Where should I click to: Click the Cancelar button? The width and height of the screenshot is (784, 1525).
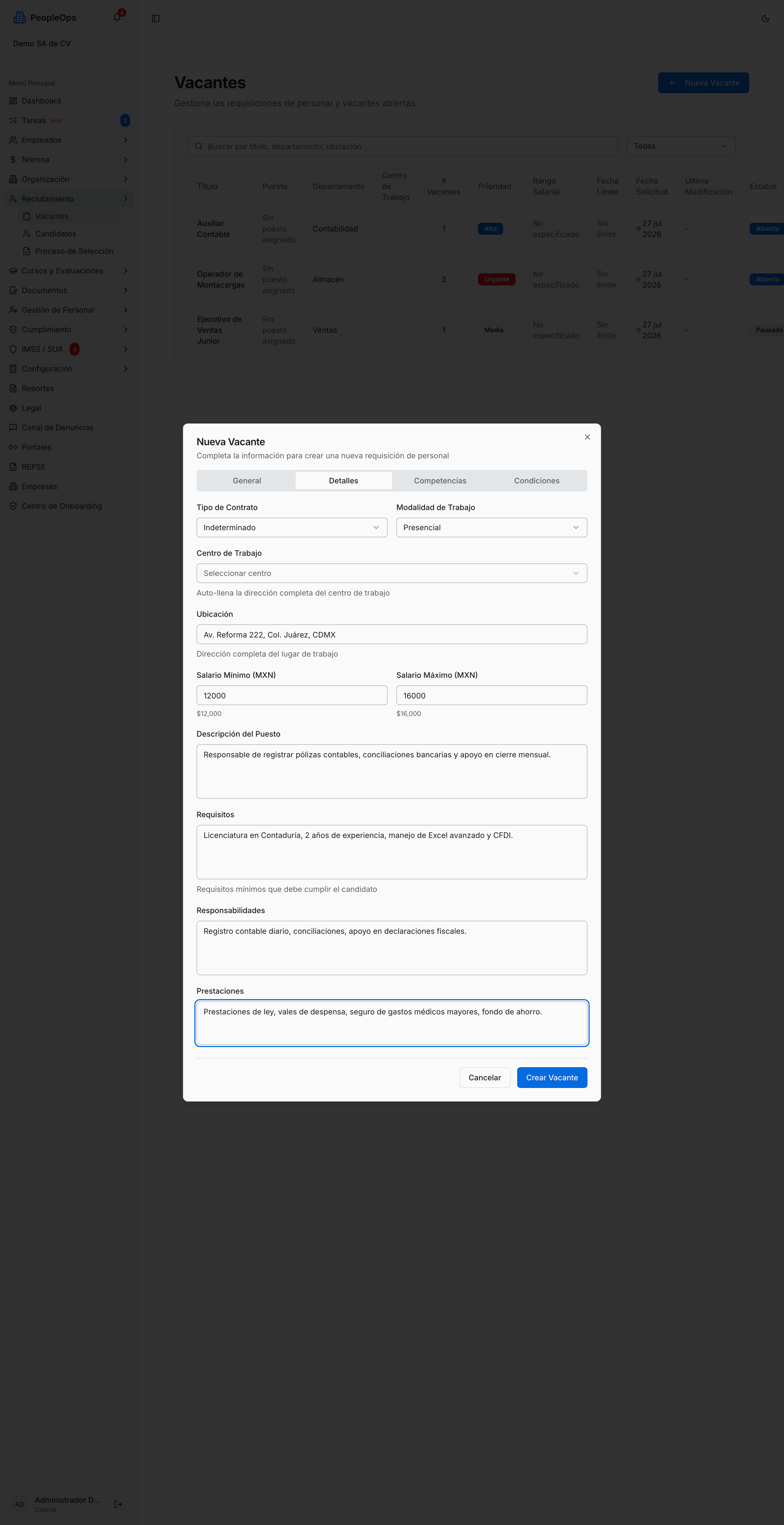tap(485, 1078)
